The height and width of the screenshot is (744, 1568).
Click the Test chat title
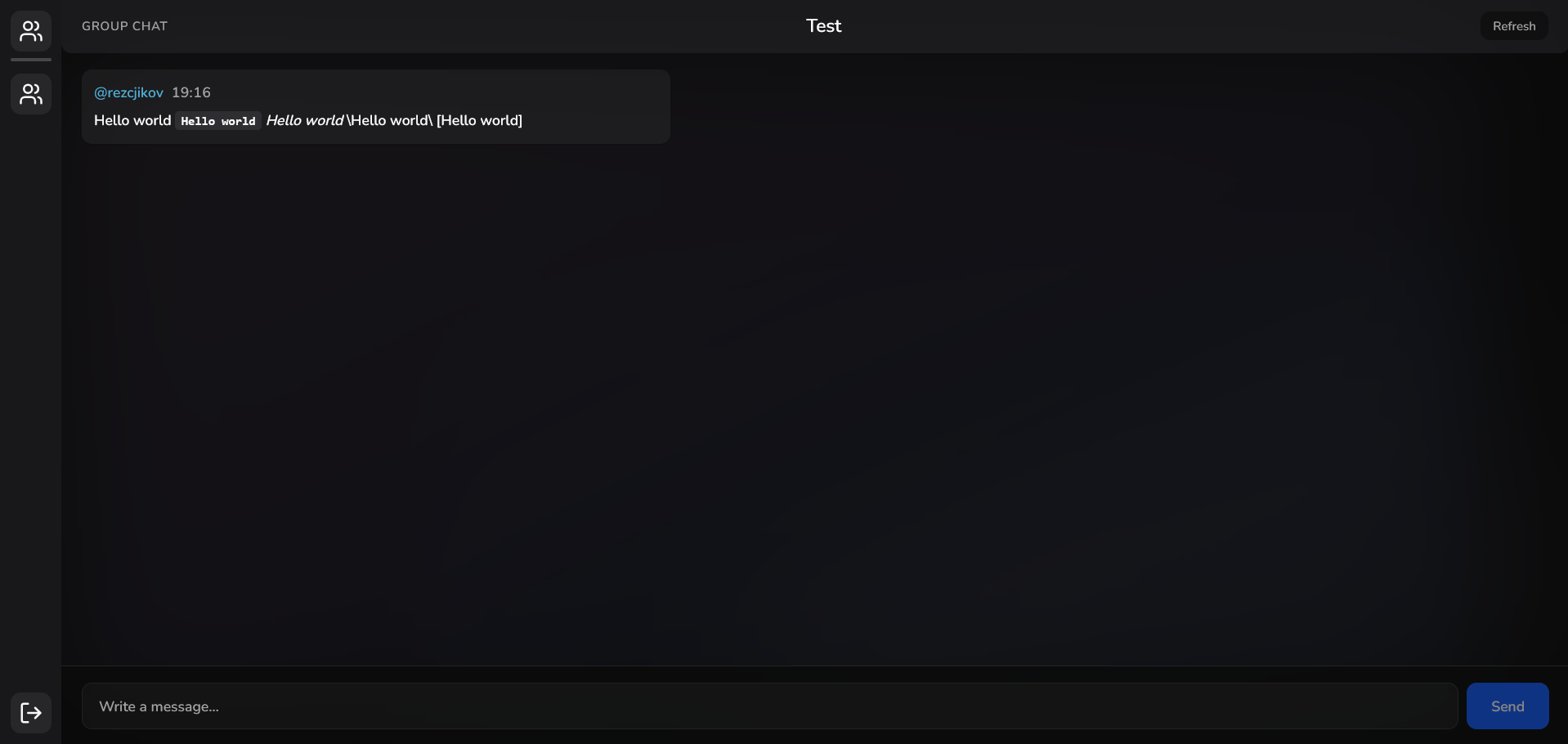(823, 26)
